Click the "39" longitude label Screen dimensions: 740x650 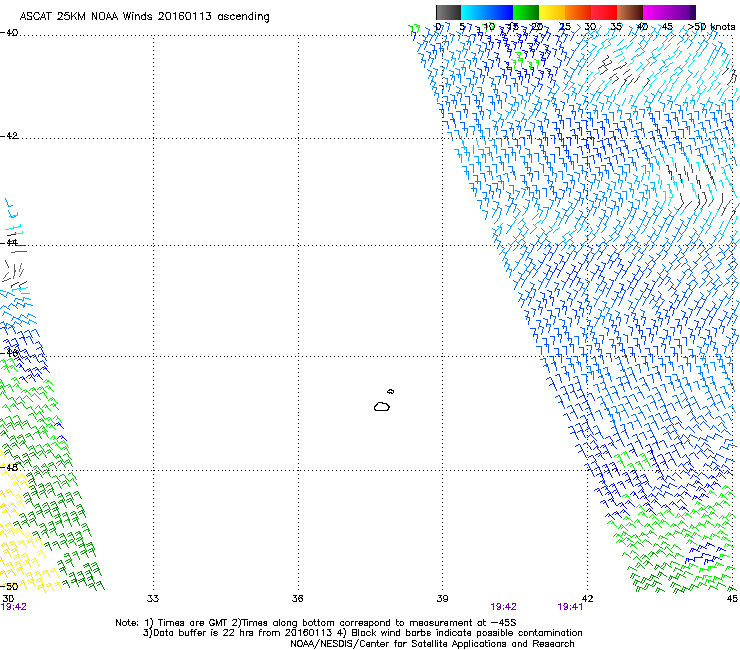442,599
